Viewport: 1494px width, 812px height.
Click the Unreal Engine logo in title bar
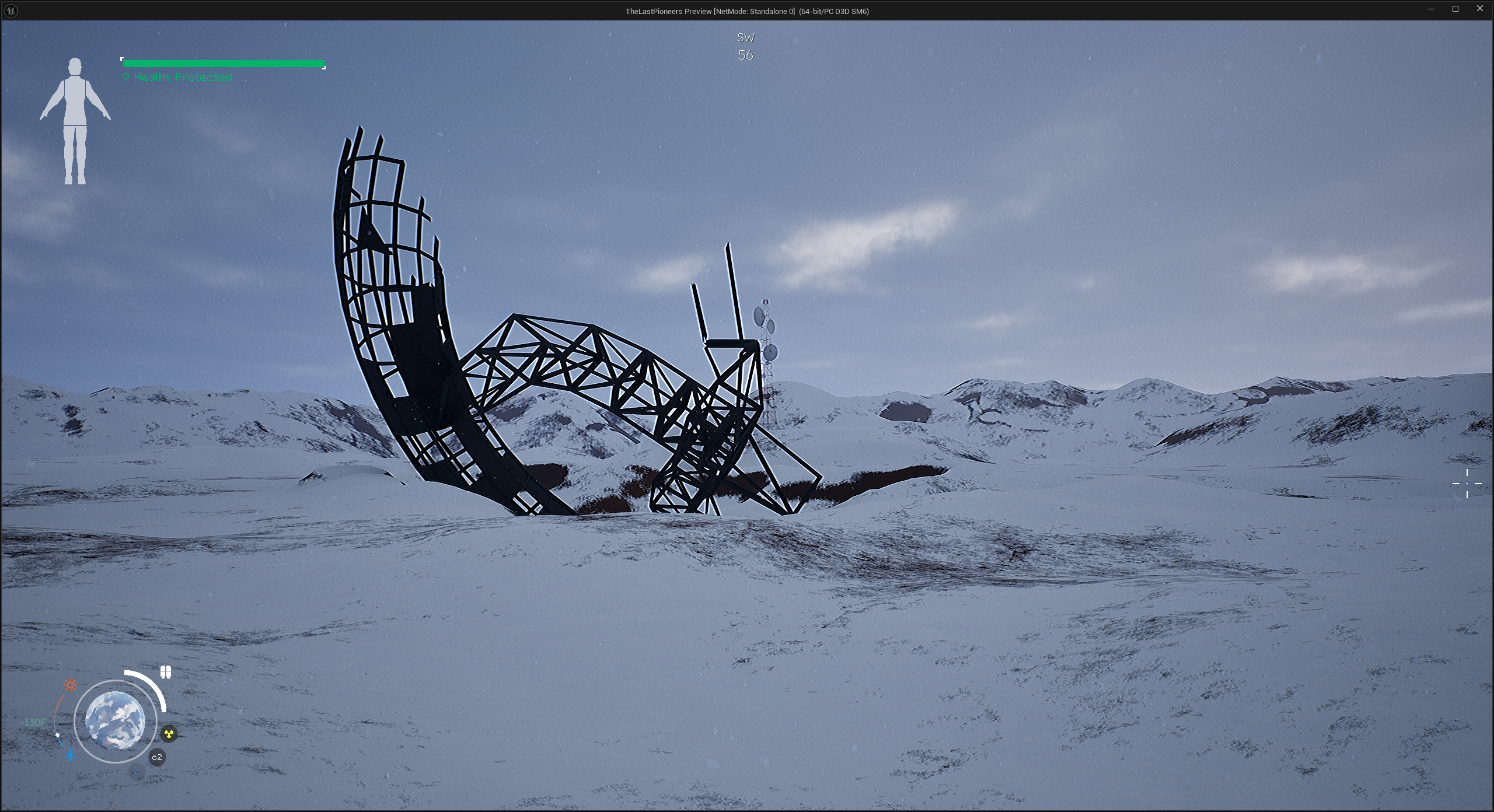pyautogui.click(x=11, y=10)
